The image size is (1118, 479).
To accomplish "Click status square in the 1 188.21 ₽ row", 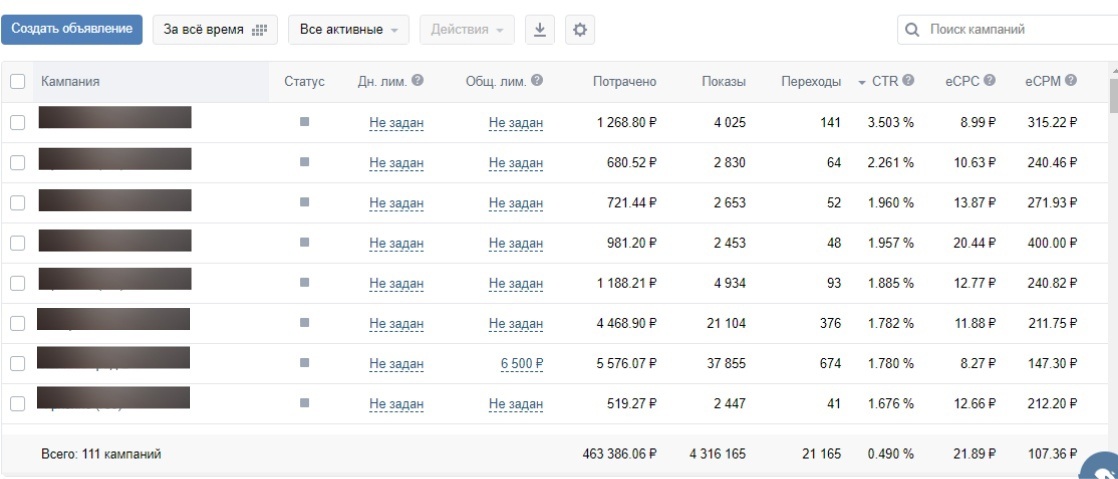I will point(304,282).
